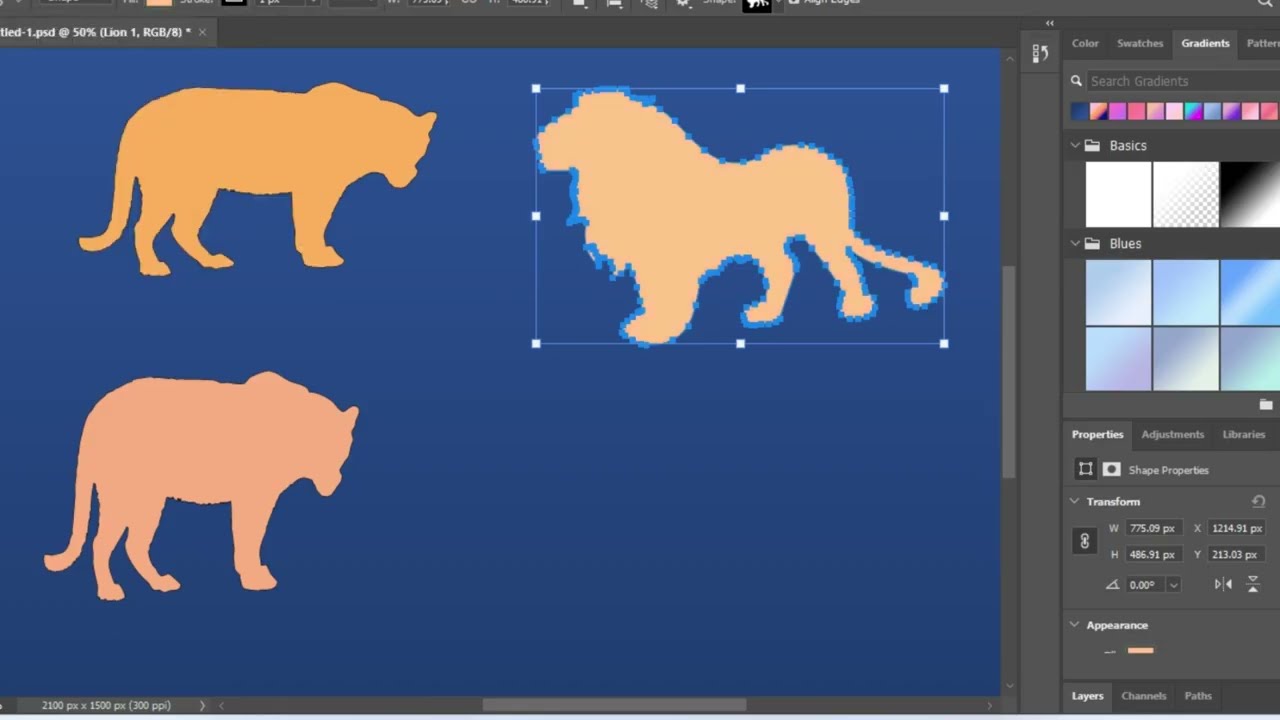Switch to the Adjustments tab
Viewport: 1280px width, 720px height.
[1173, 434]
